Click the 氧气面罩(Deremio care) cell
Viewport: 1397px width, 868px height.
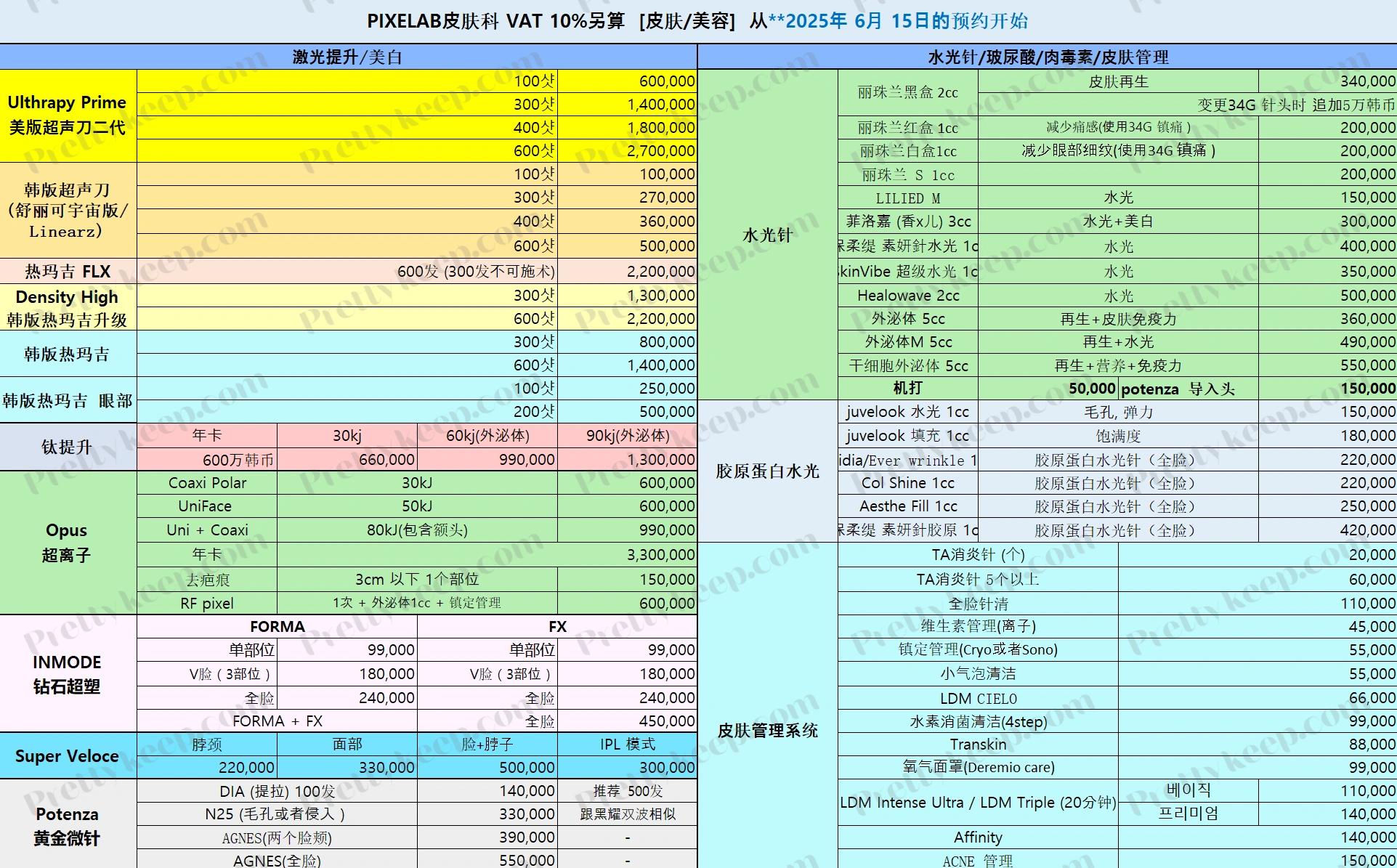coord(978,767)
